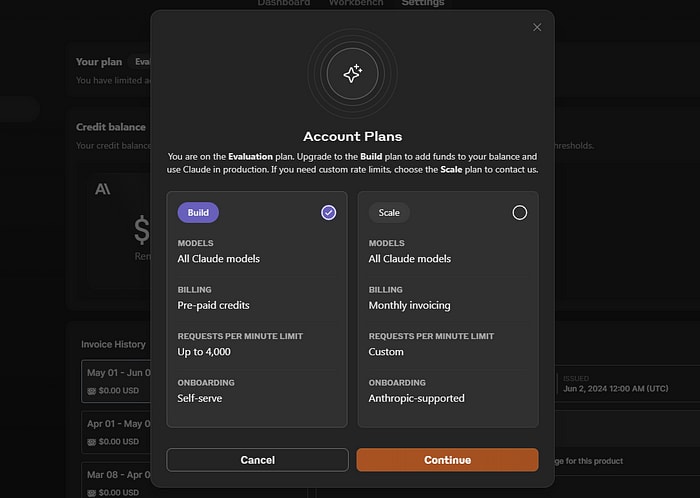Click the 'Account Plans' heading

[353, 136]
